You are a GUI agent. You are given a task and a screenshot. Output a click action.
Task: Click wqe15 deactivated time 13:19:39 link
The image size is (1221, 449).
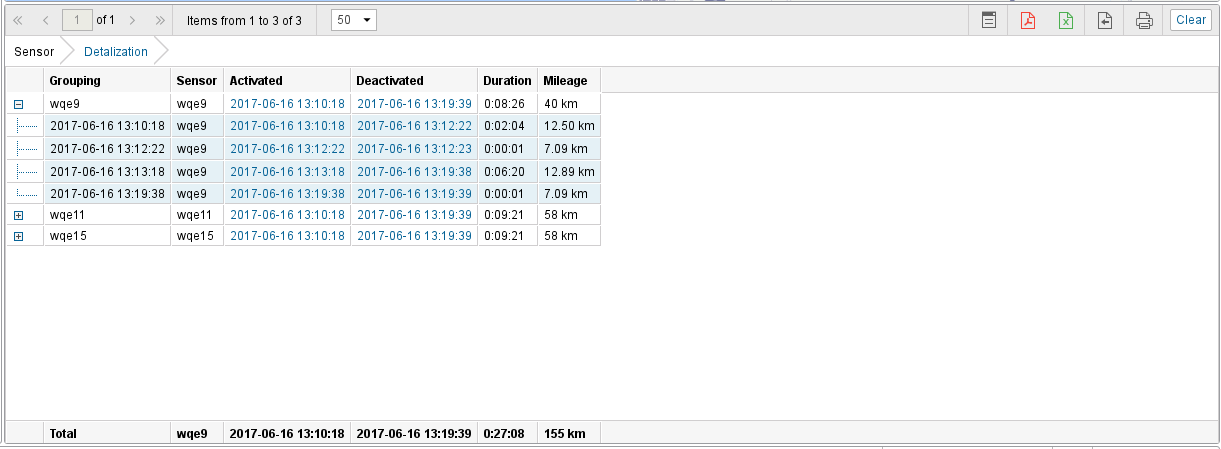coord(414,236)
